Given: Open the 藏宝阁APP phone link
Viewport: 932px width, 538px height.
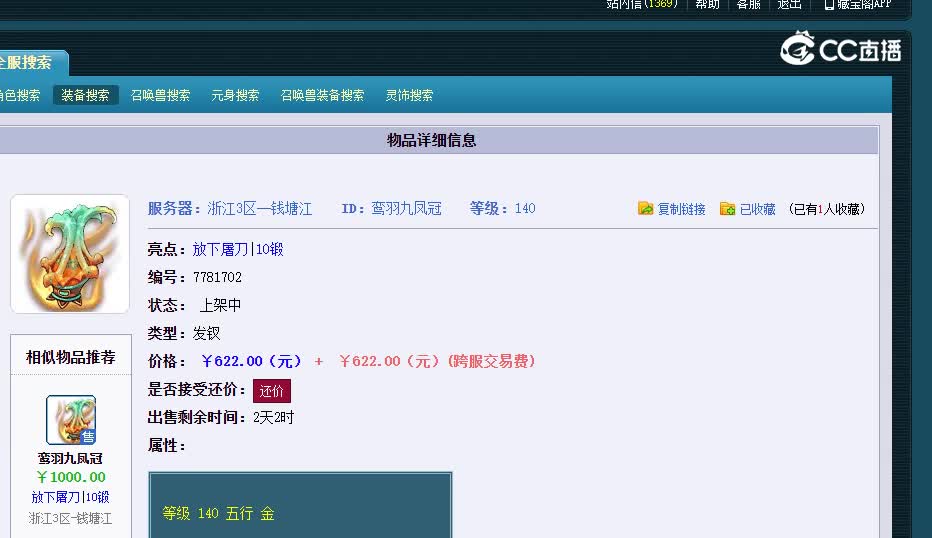Looking at the screenshot, I should [x=857, y=4].
